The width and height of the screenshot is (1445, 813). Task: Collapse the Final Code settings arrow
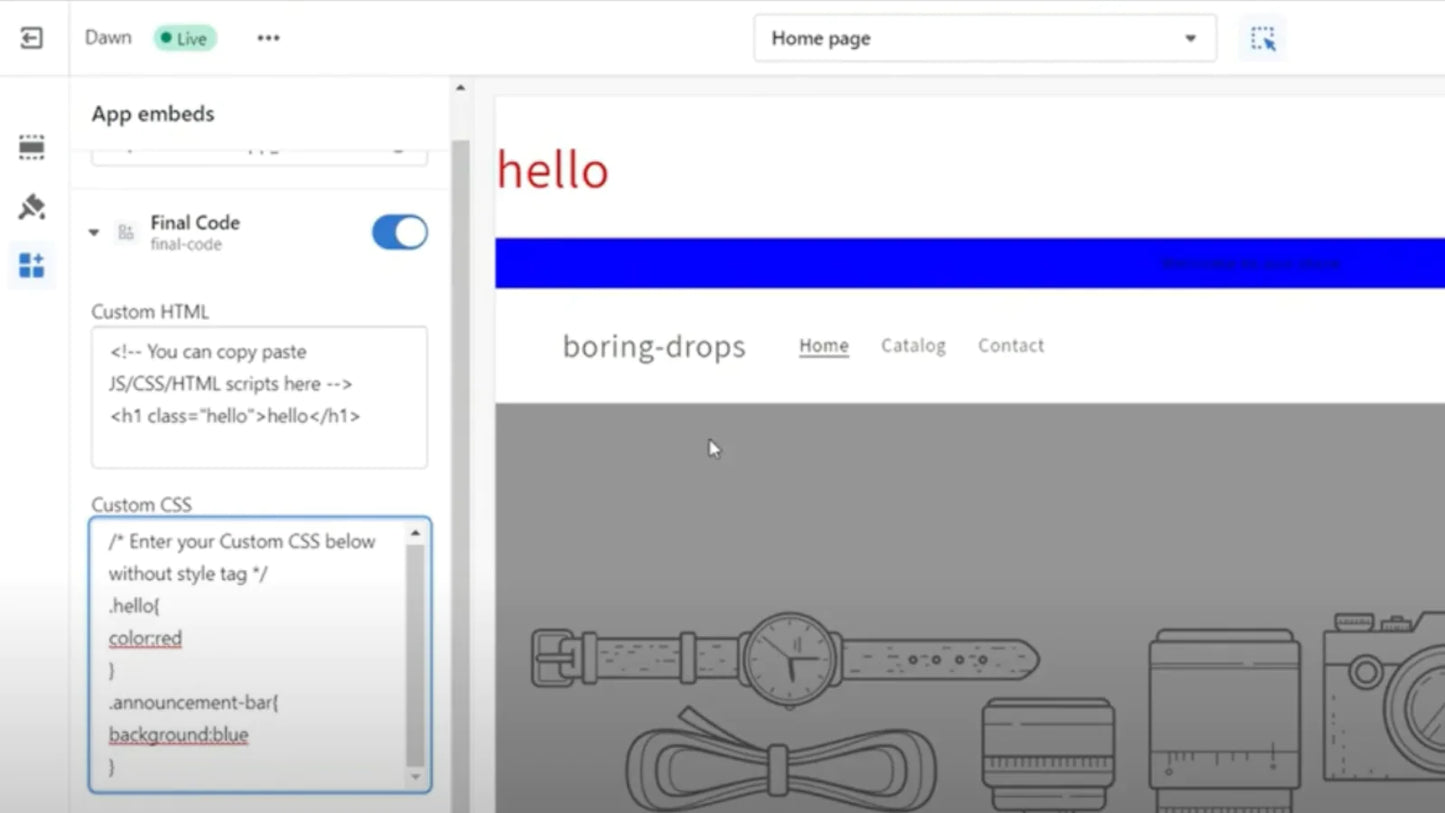click(x=94, y=232)
